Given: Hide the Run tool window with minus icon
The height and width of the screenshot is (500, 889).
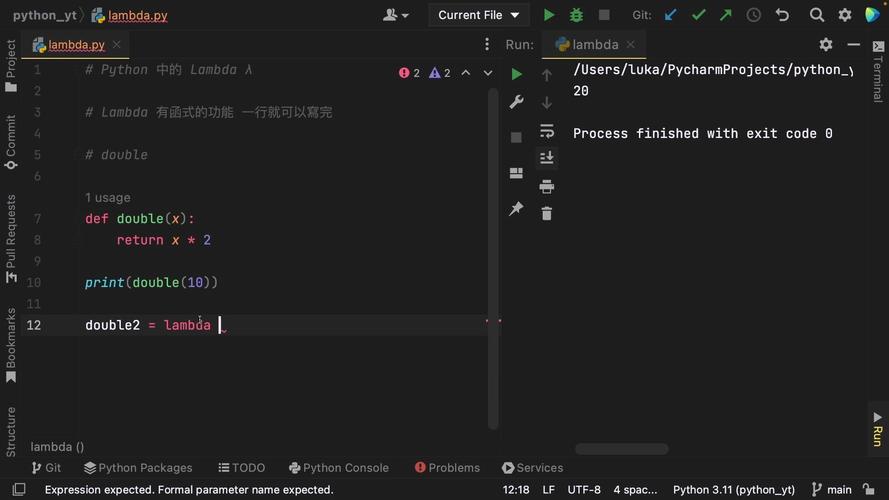Looking at the screenshot, I should pos(853,44).
